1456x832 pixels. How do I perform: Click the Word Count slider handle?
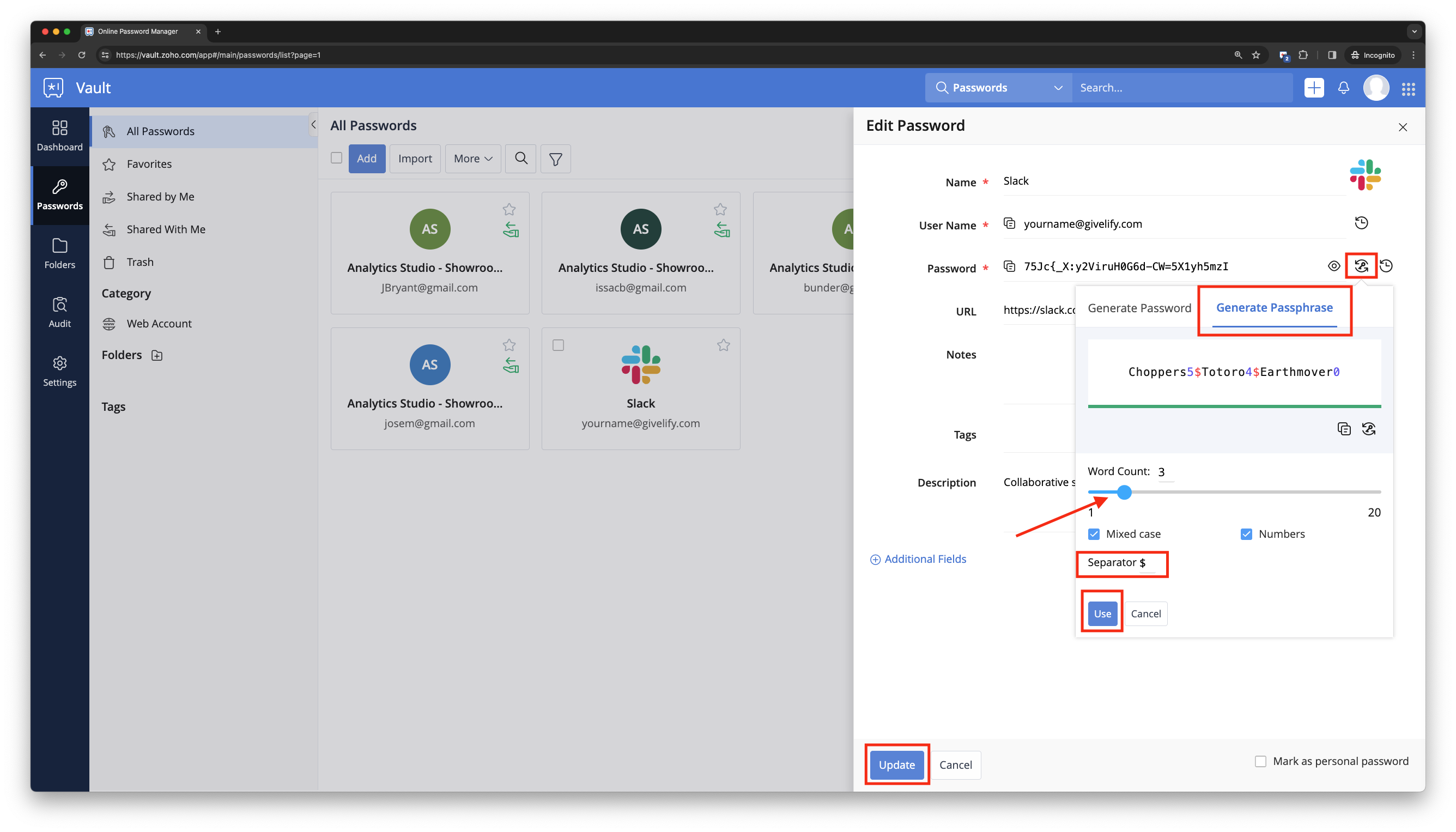(1124, 492)
